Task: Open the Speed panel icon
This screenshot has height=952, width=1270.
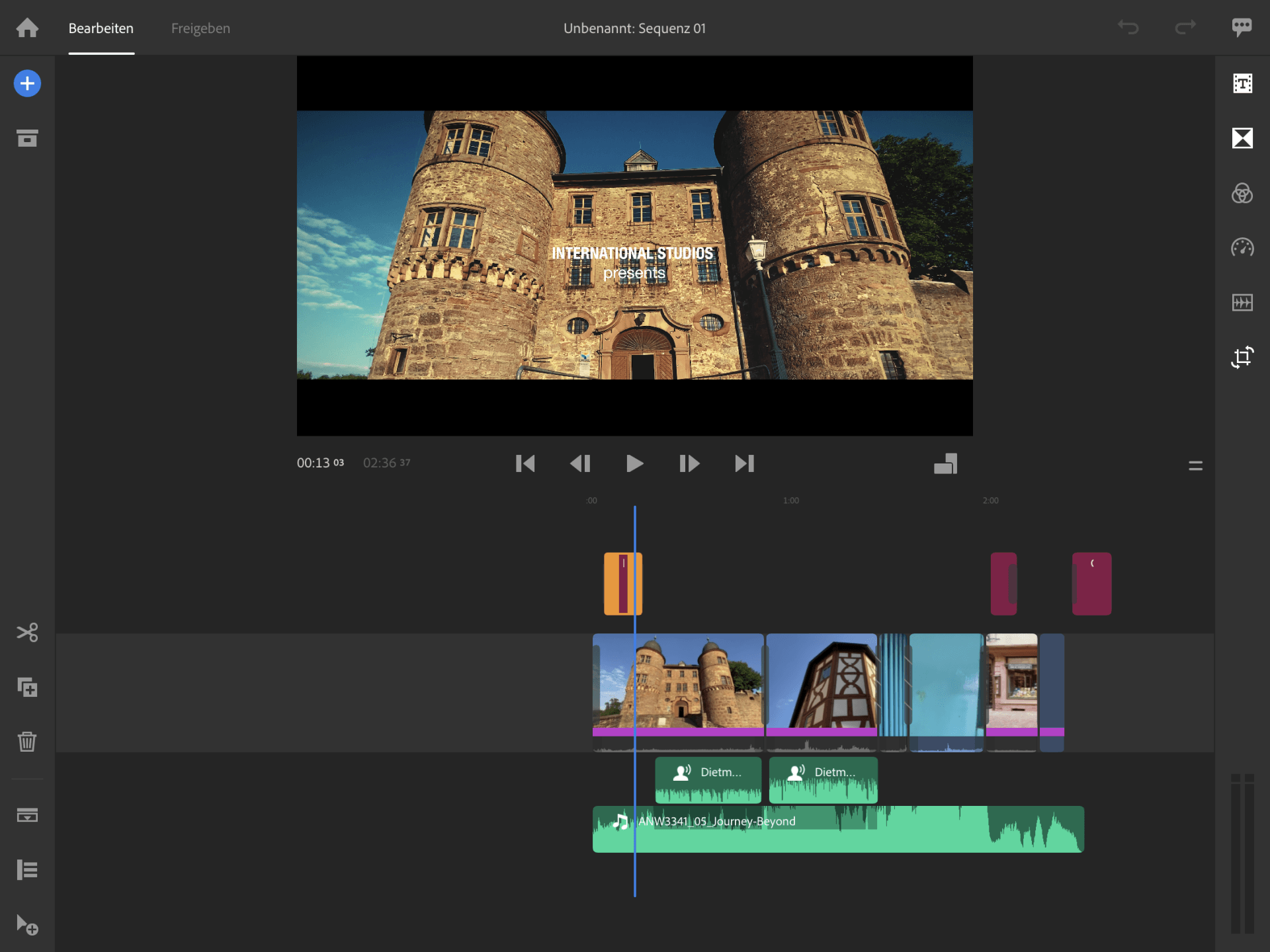Action: point(1242,248)
